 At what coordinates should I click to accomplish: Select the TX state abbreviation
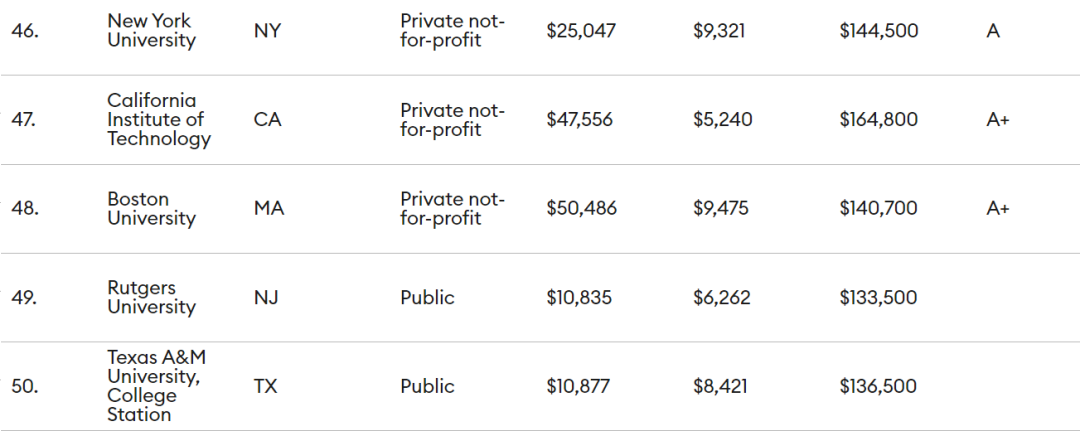pos(267,386)
